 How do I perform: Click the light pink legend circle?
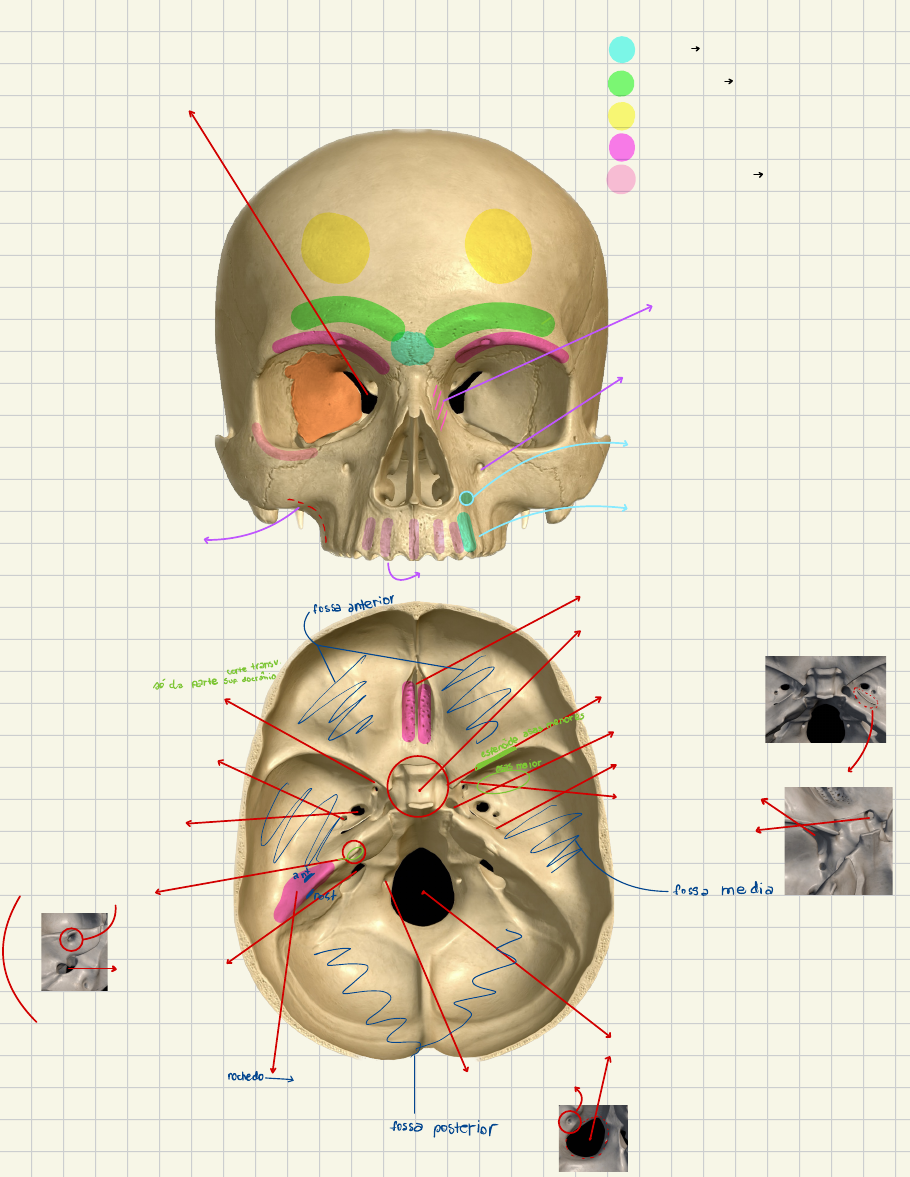(622, 180)
